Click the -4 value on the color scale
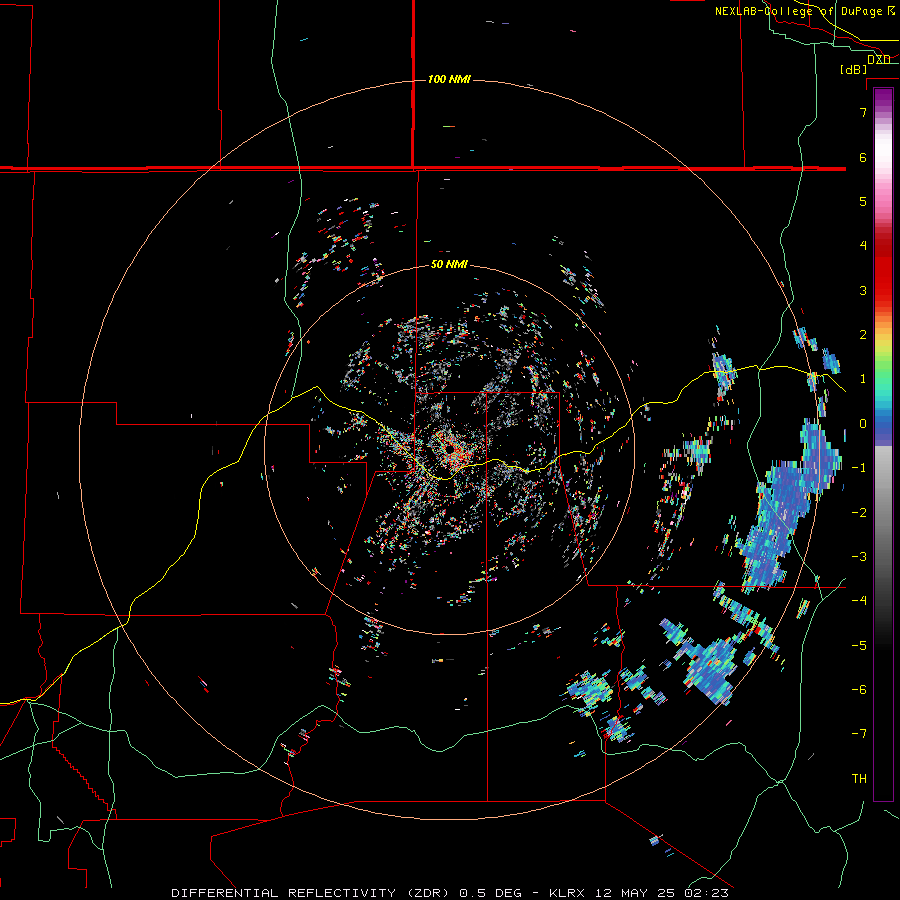Image resolution: width=900 pixels, height=900 pixels. (x=859, y=601)
